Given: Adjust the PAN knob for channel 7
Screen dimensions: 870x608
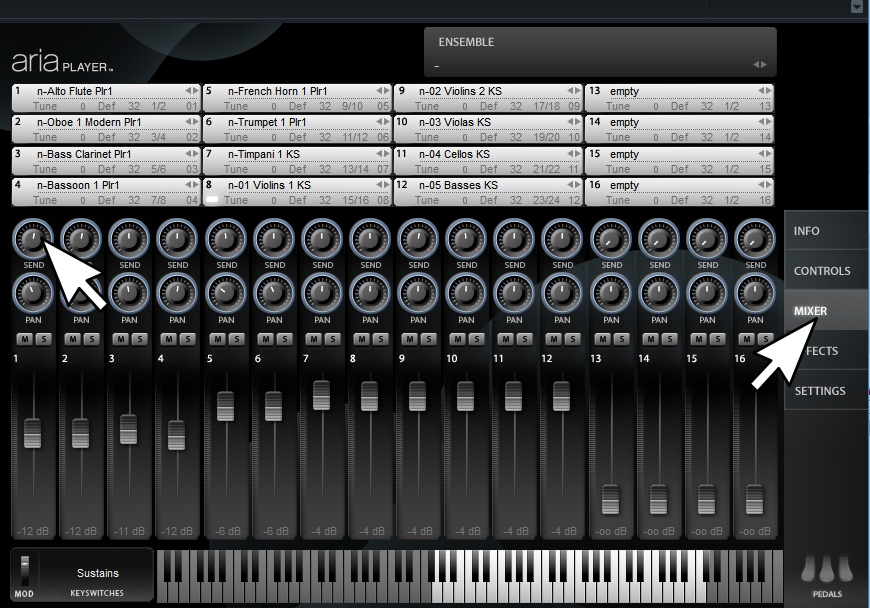Looking at the screenshot, I should click(x=322, y=293).
